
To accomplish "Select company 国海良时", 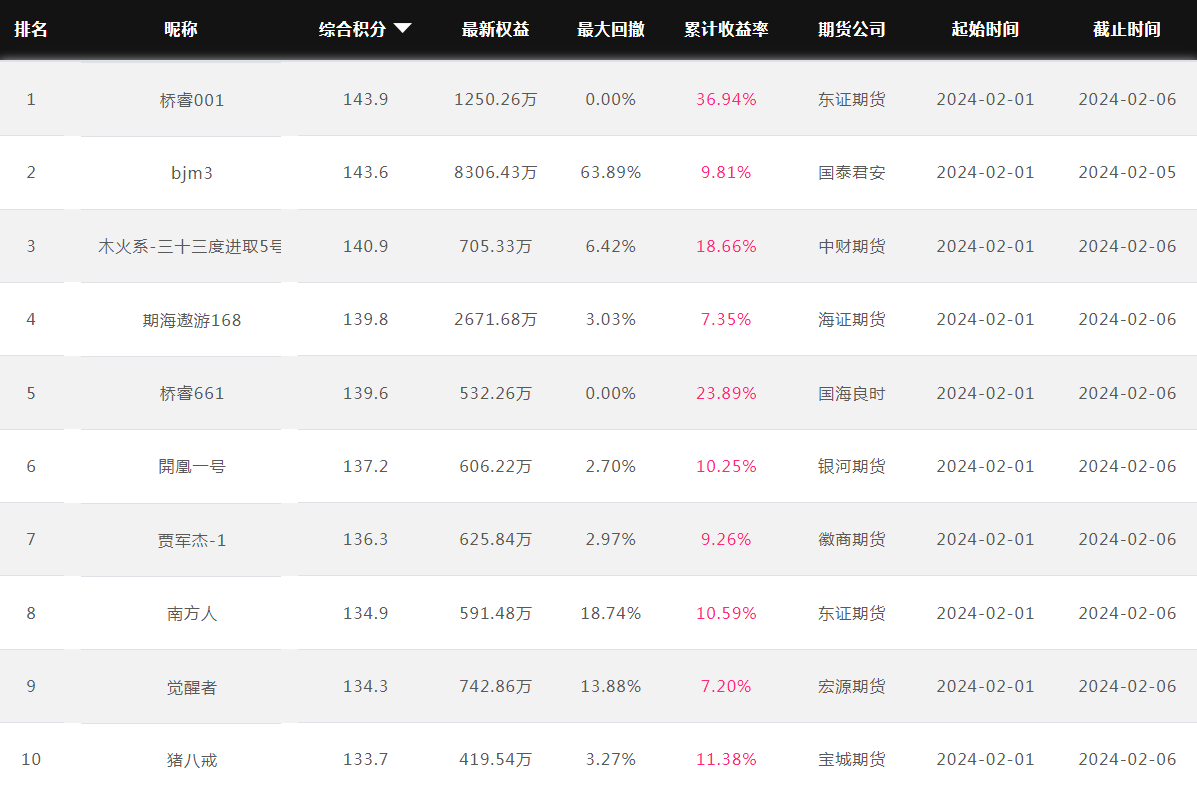I will point(852,393).
